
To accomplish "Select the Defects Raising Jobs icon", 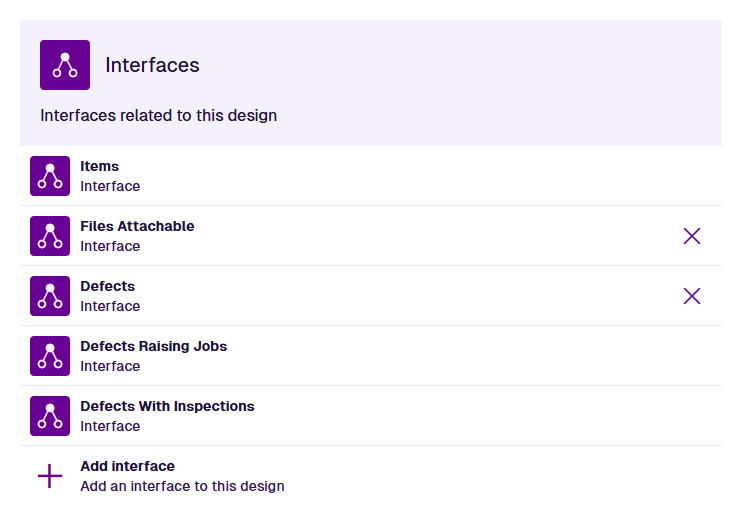I will [x=50, y=356].
